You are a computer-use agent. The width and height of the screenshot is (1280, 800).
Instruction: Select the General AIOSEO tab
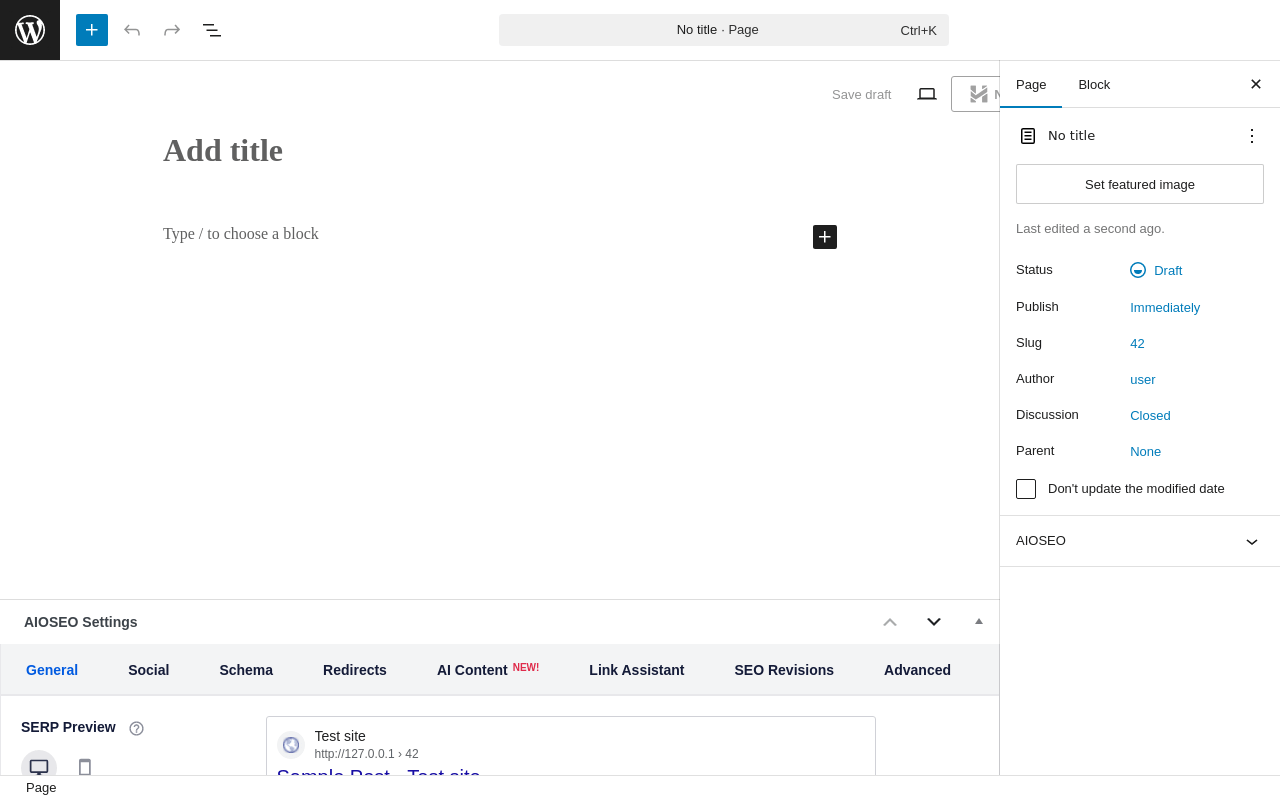pos(52,670)
